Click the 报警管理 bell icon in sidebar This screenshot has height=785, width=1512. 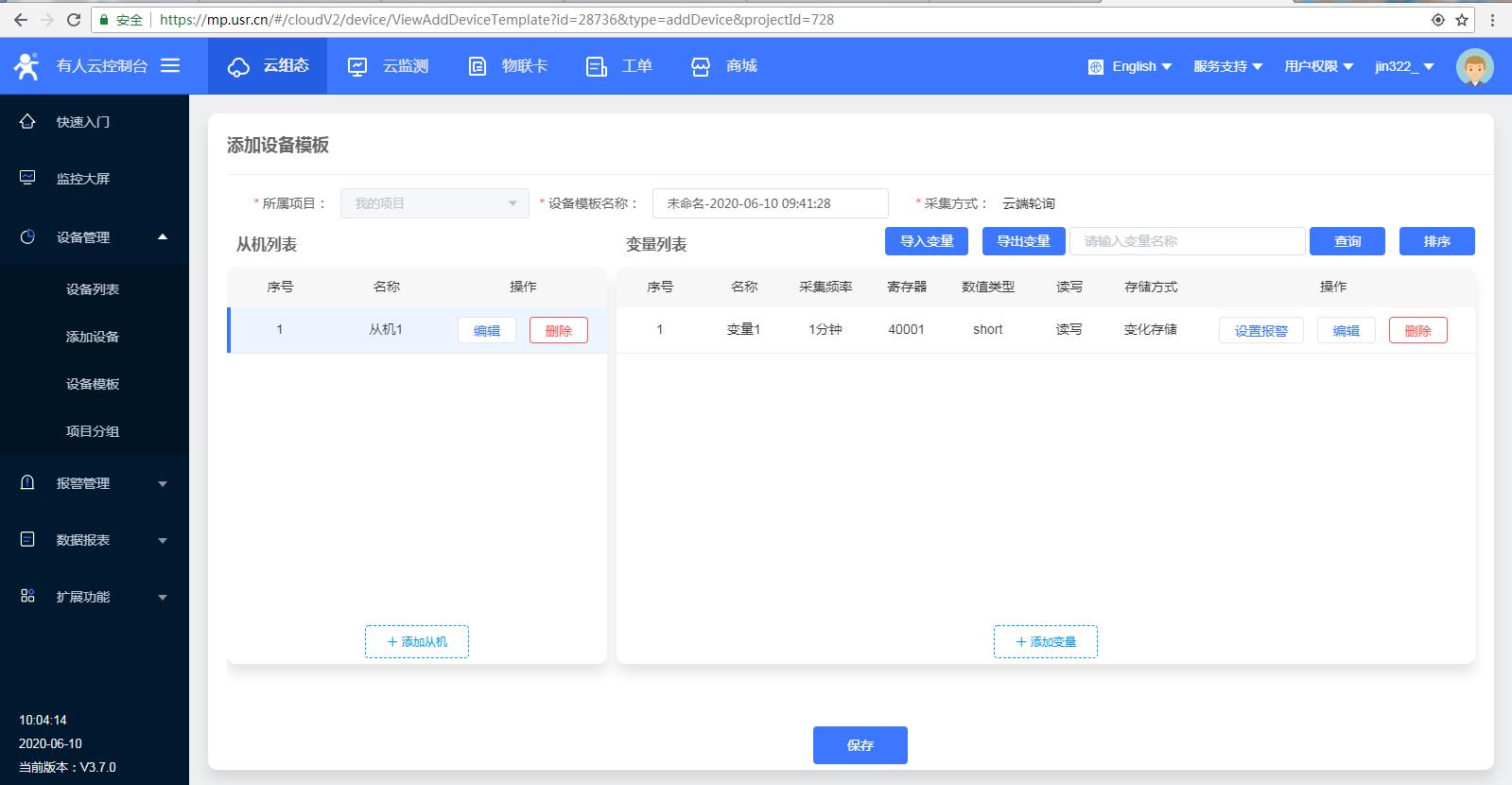coord(27,483)
